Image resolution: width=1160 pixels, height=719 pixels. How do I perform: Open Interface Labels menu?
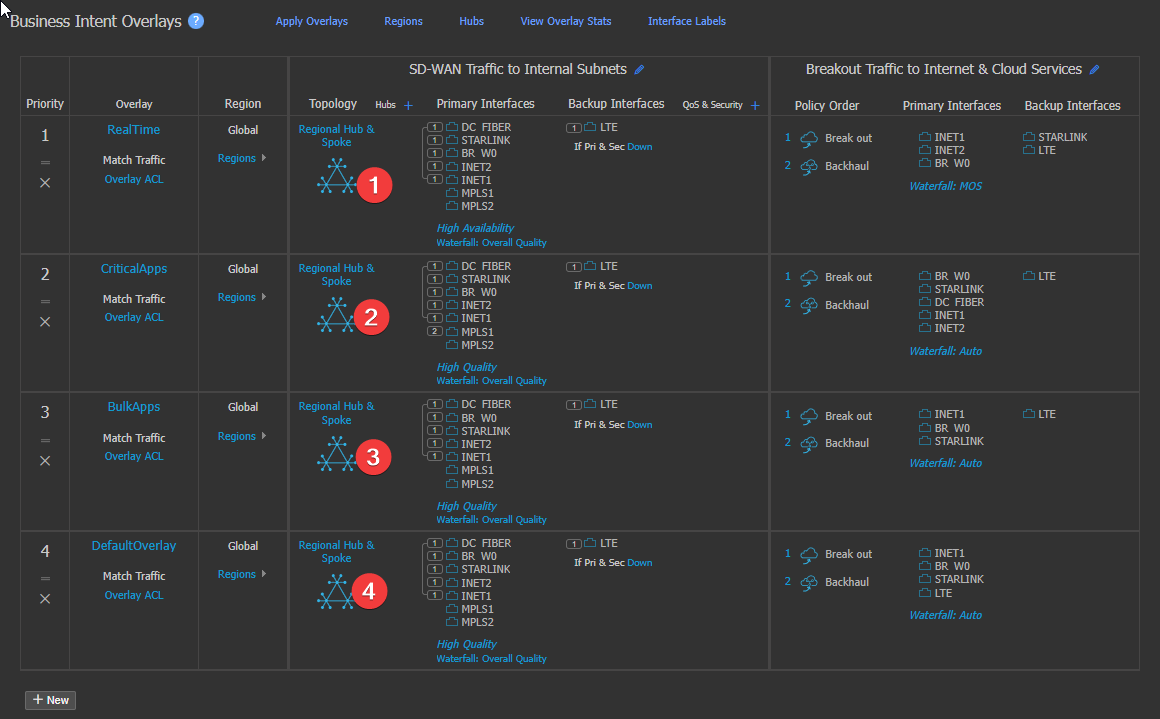point(687,21)
